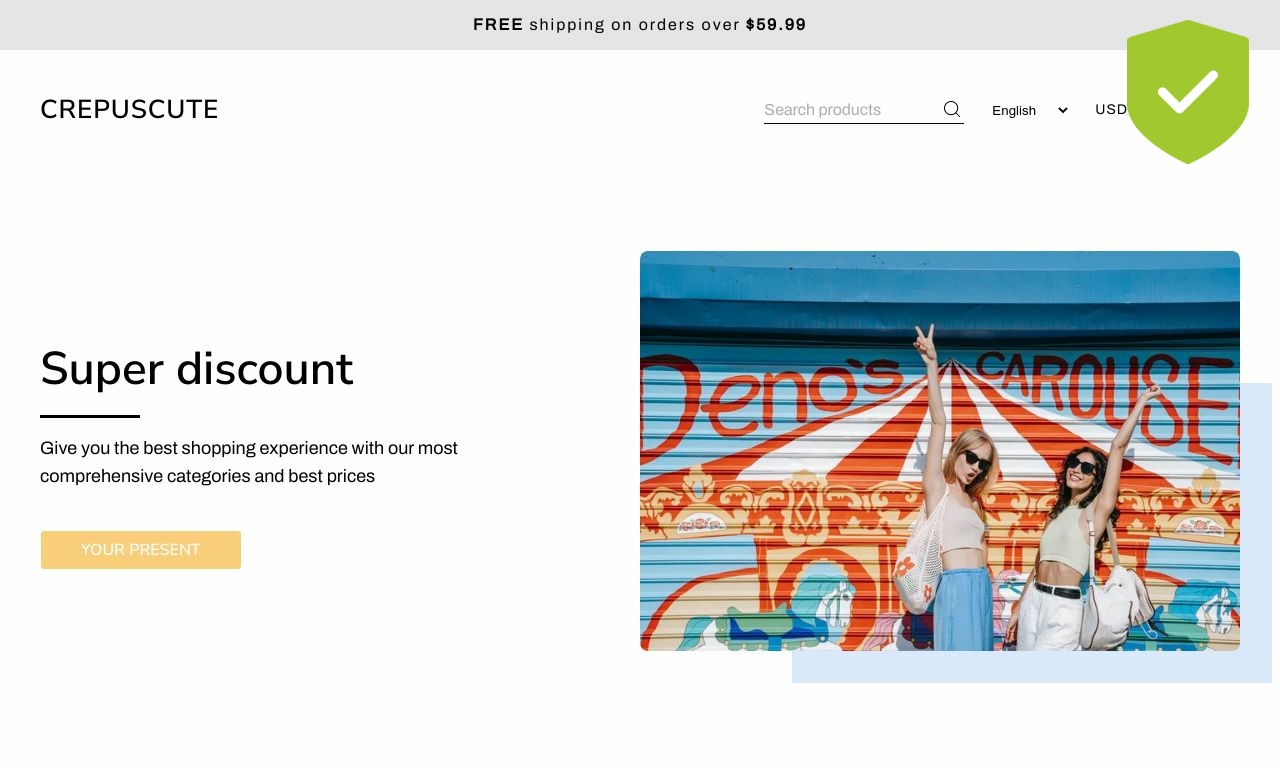Image resolution: width=1280 pixels, height=768 pixels.
Task: Click the dark-haired woman with white bag
Action: pyautogui.click(x=1085, y=520)
